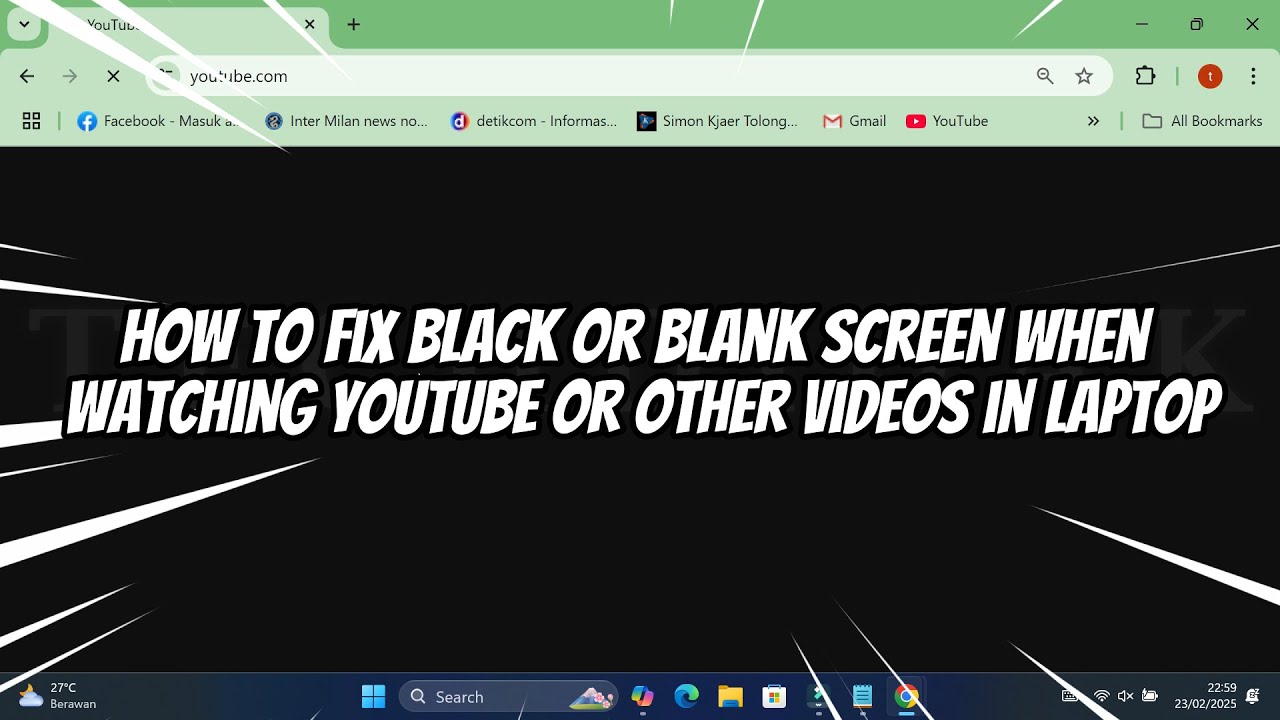Switch to Chrome in the taskbar
1280x720 pixels.
(x=906, y=697)
